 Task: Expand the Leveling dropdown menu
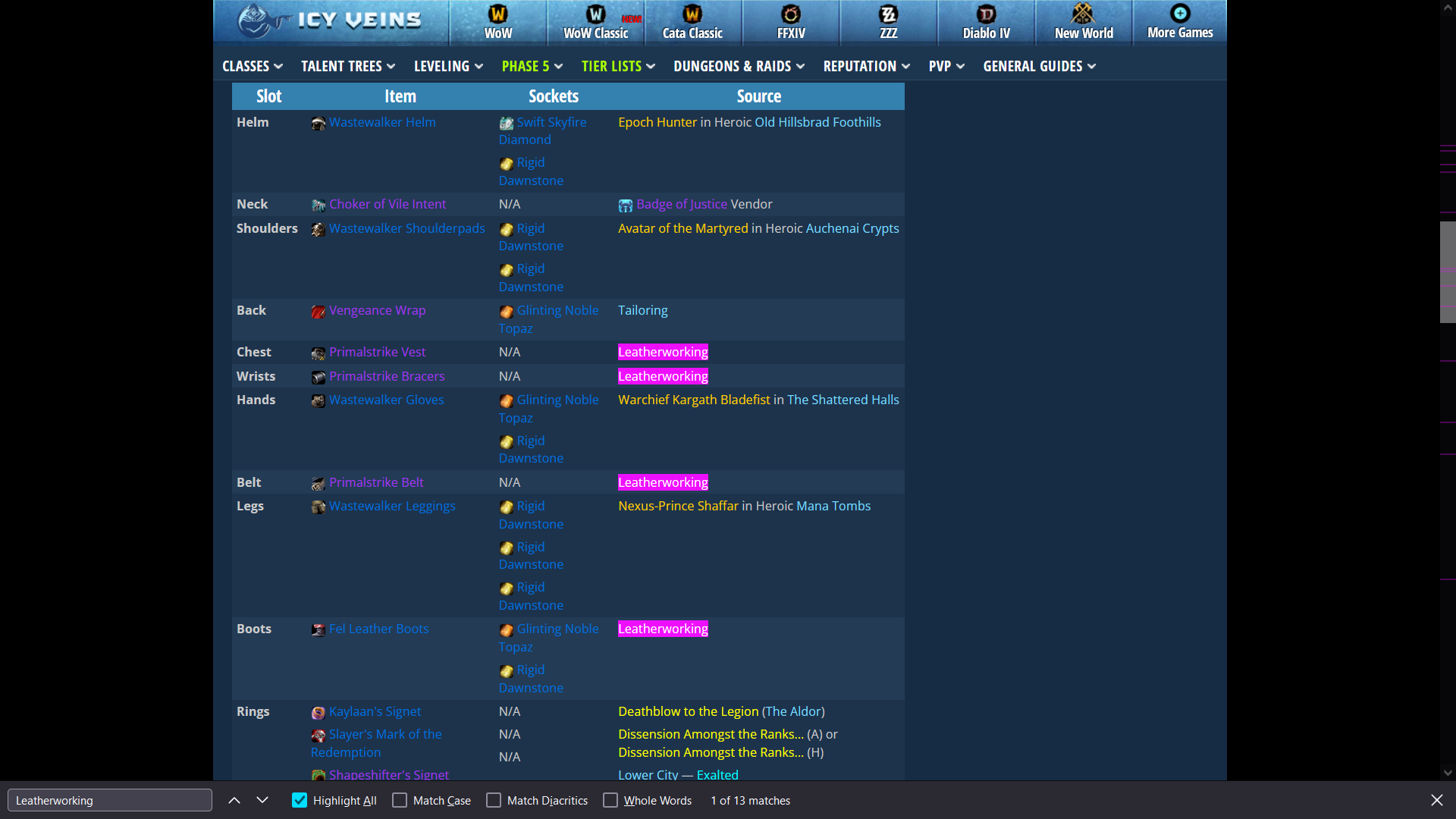point(448,66)
